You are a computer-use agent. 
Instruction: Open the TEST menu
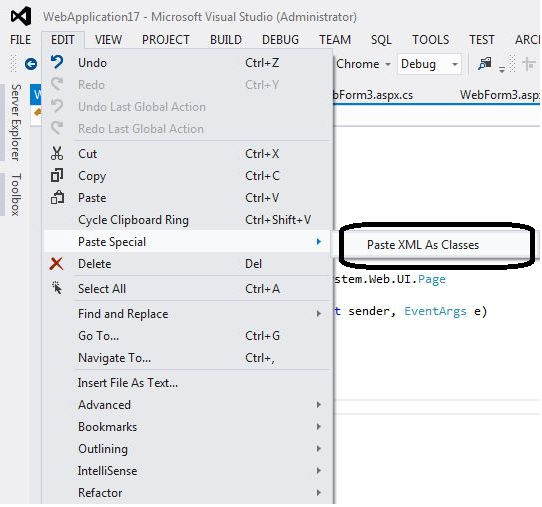coord(482,40)
